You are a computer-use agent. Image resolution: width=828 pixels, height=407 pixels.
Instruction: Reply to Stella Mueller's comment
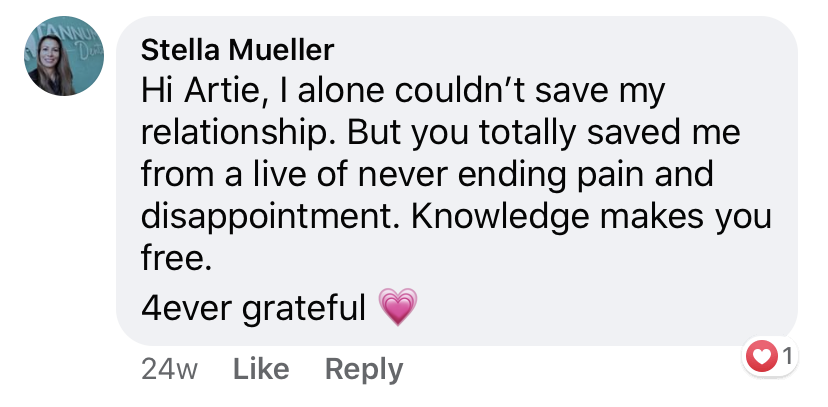363,369
